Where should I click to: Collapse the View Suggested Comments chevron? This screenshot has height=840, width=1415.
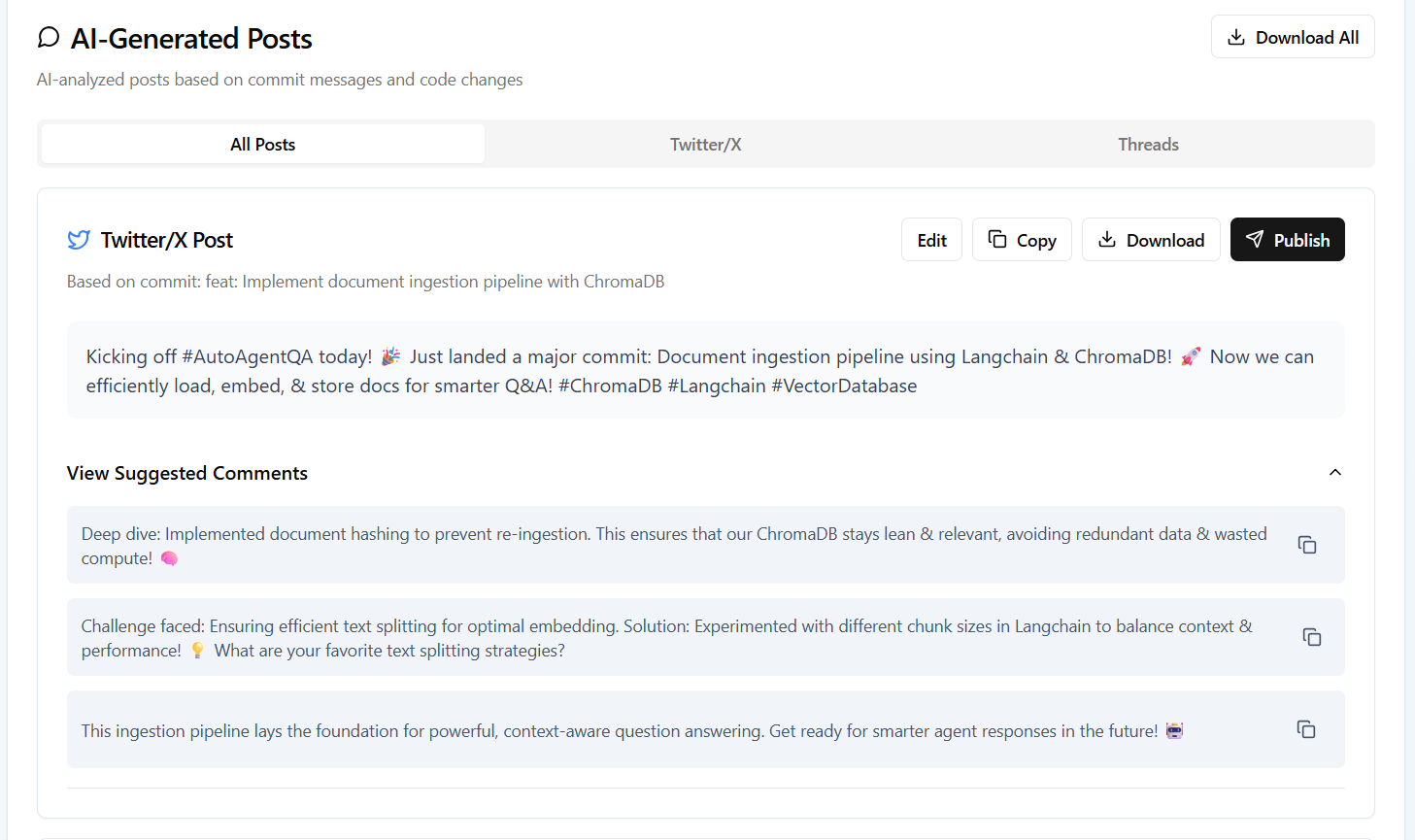click(1335, 472)
